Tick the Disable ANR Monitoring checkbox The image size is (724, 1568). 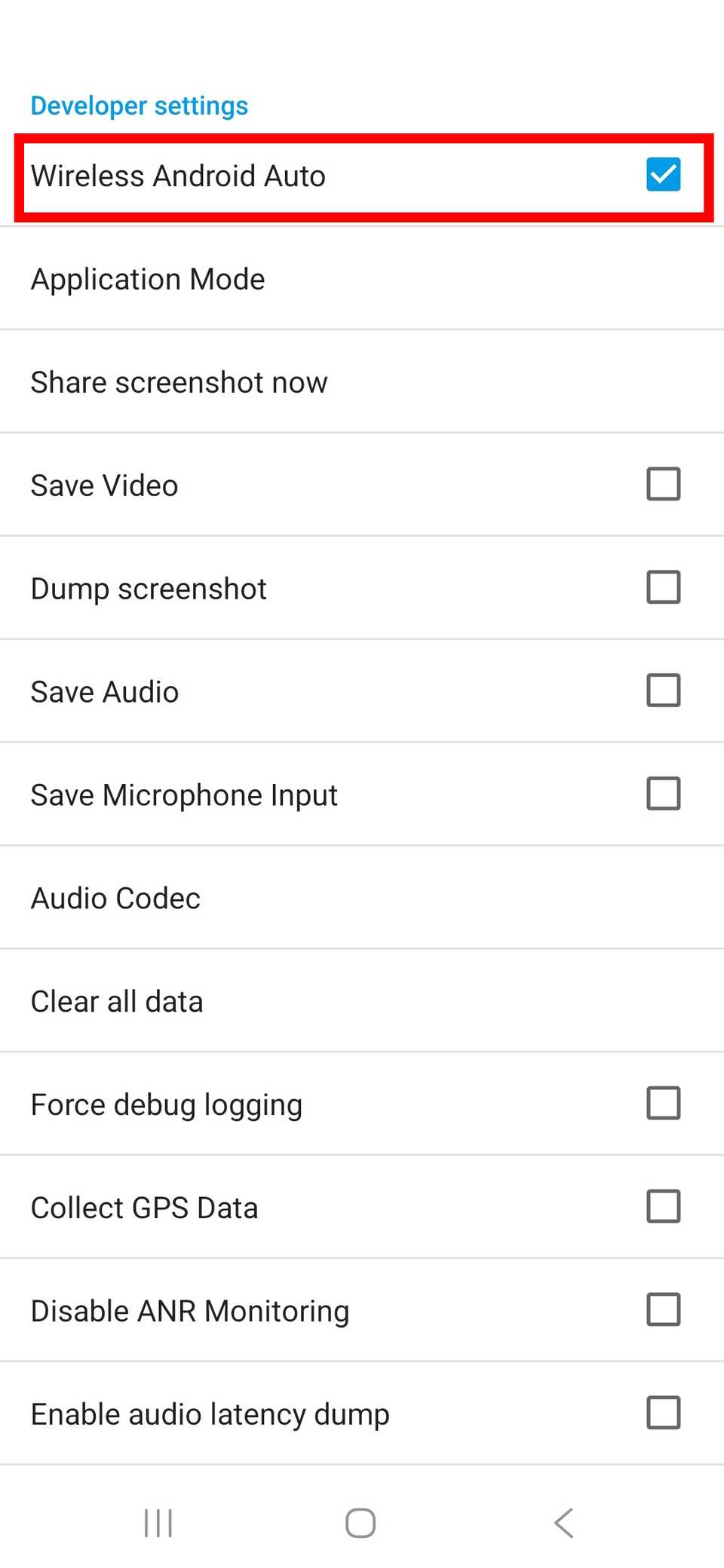pos(664,1310)
